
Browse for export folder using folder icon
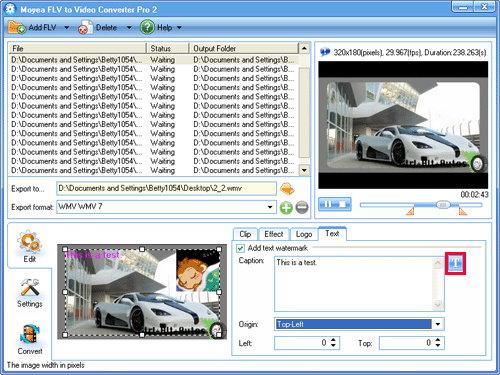click(287, 189)
